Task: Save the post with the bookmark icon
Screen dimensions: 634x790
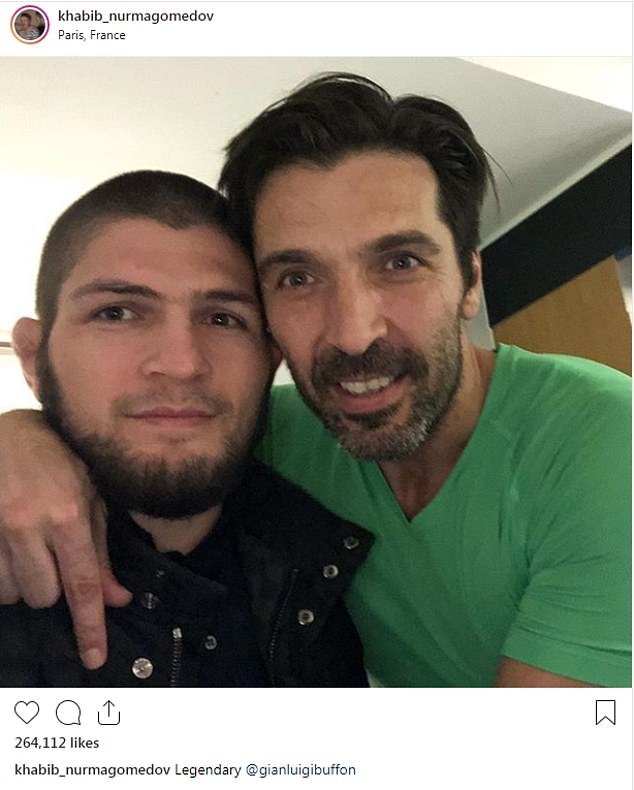Action: click(x=605, y=712)
